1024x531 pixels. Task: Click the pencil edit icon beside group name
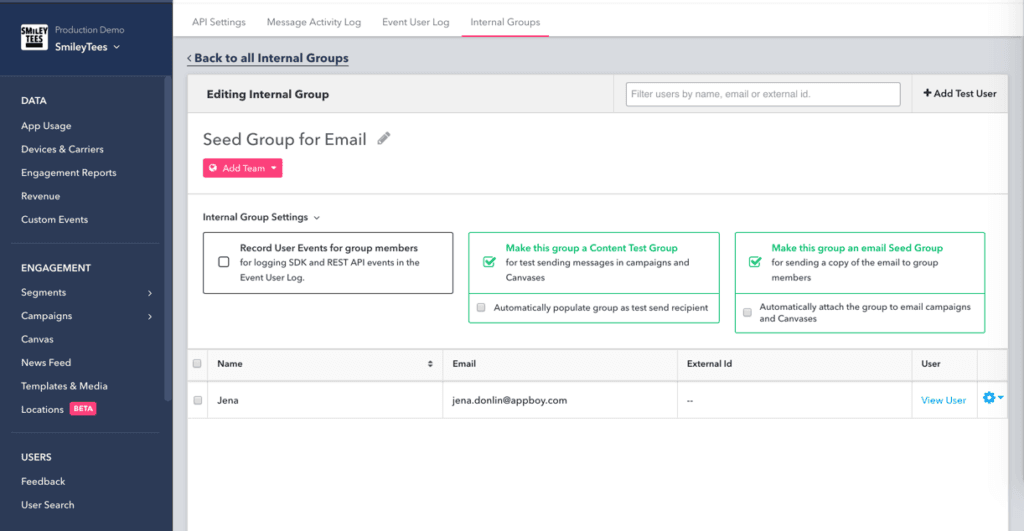(384, 139)
